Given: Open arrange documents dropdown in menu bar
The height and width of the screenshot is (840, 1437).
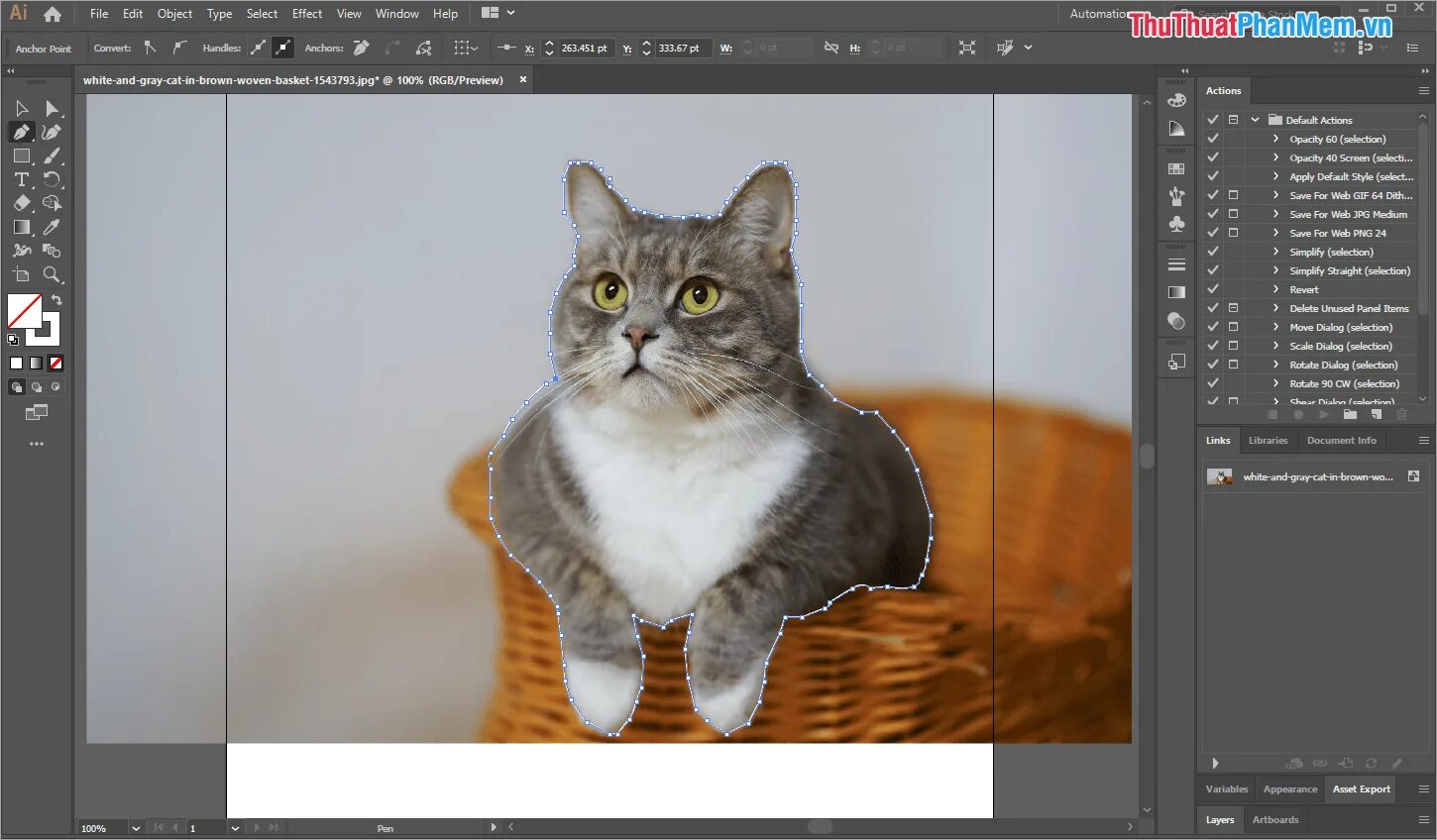Looking at the screenshot, I should [x=498, y=14].
